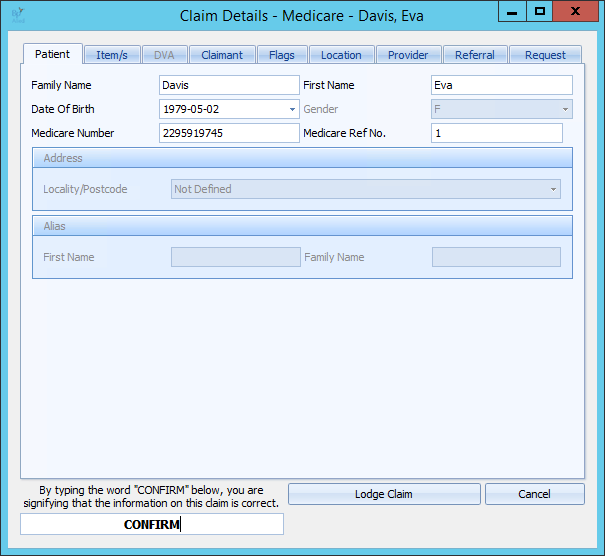Click the application icon in title bar
The height and width of the screenshot is (556, 605).
click(18, 15)
